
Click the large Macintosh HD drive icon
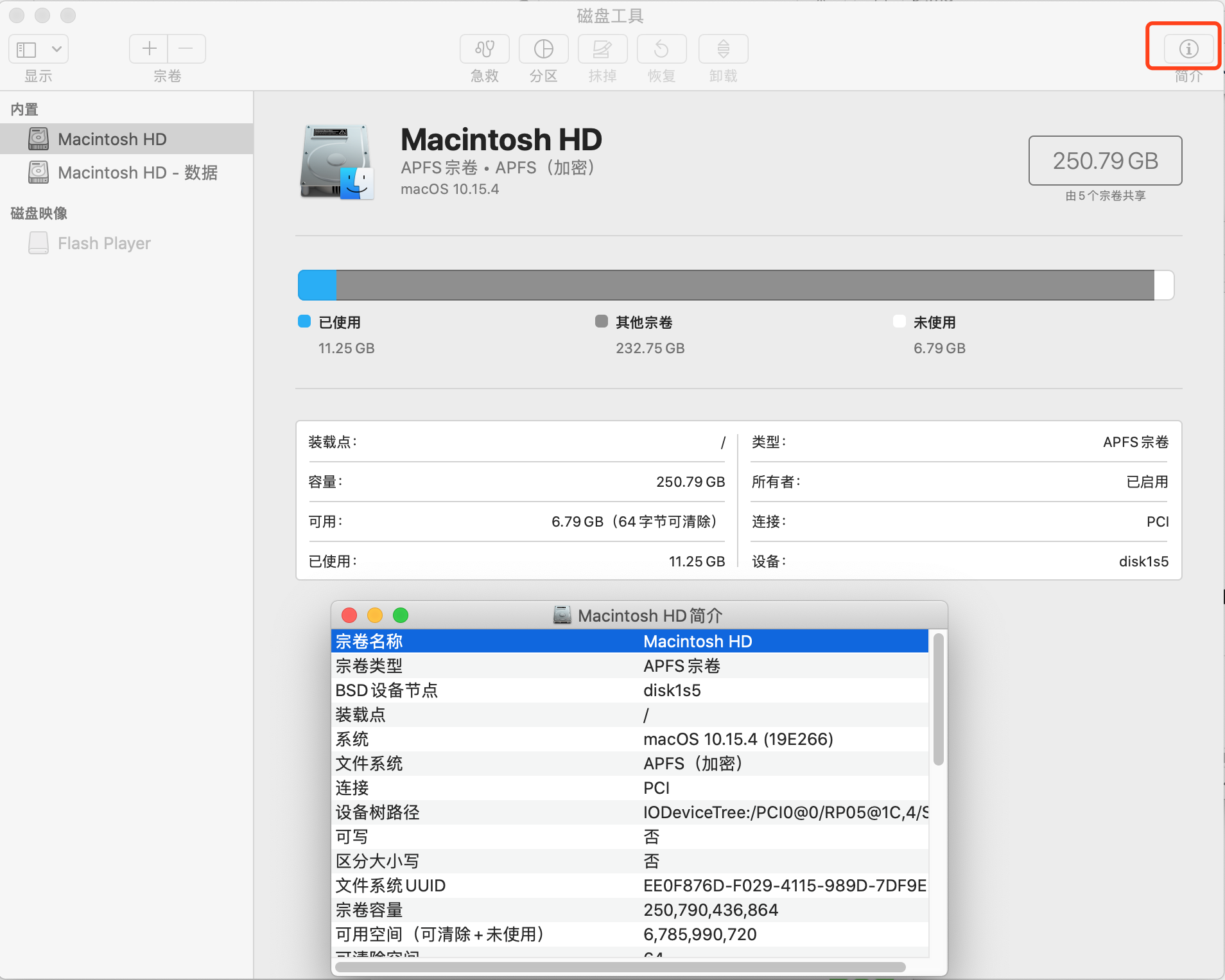point(336,162)
